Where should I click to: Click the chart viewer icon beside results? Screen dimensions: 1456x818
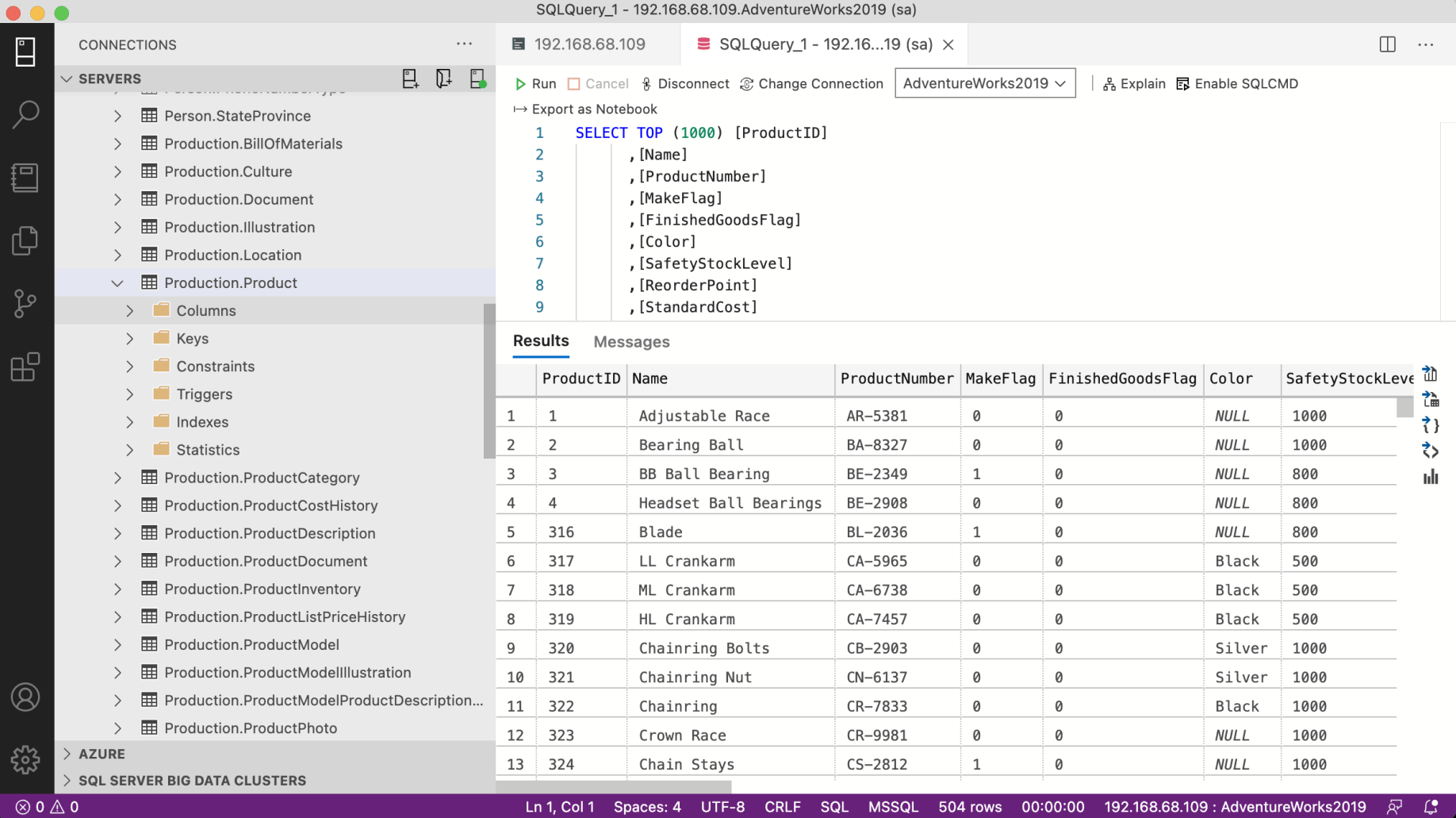click(x=1431, y=477)
